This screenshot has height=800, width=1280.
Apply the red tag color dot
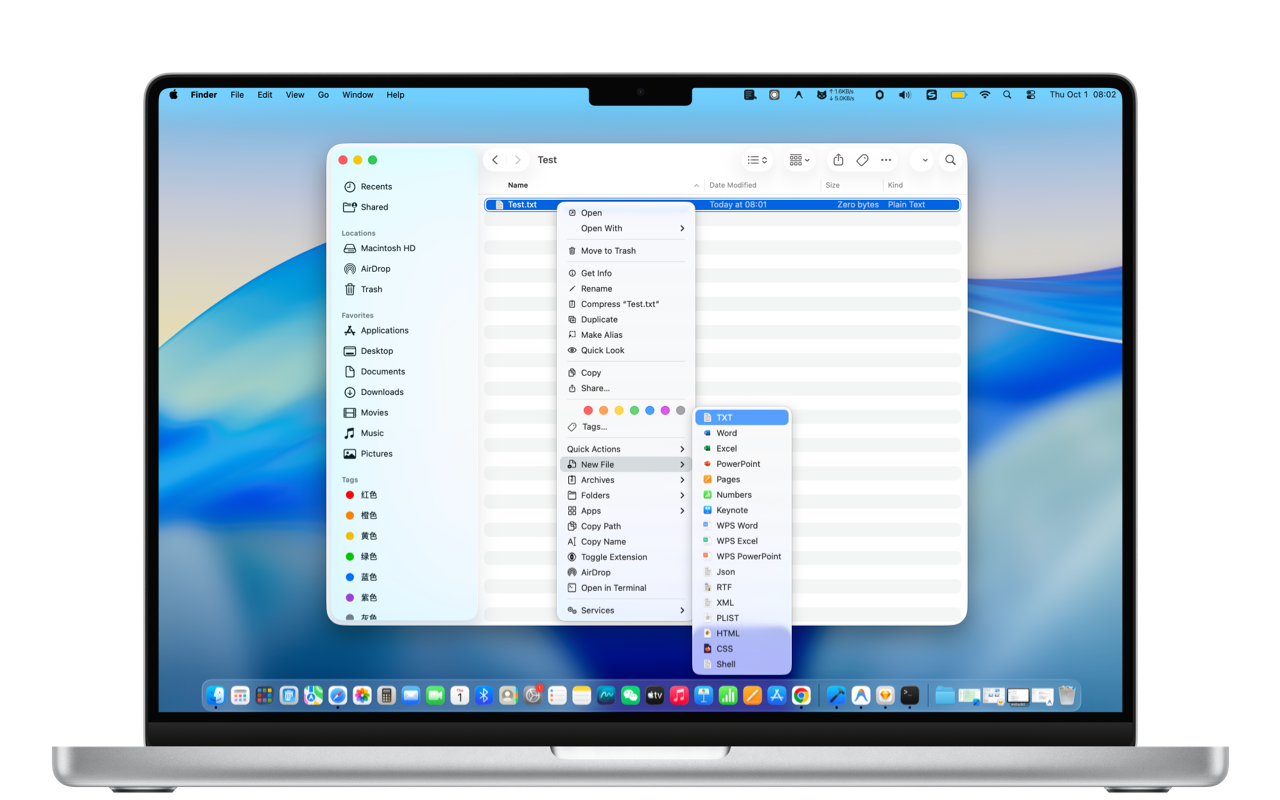588,410
